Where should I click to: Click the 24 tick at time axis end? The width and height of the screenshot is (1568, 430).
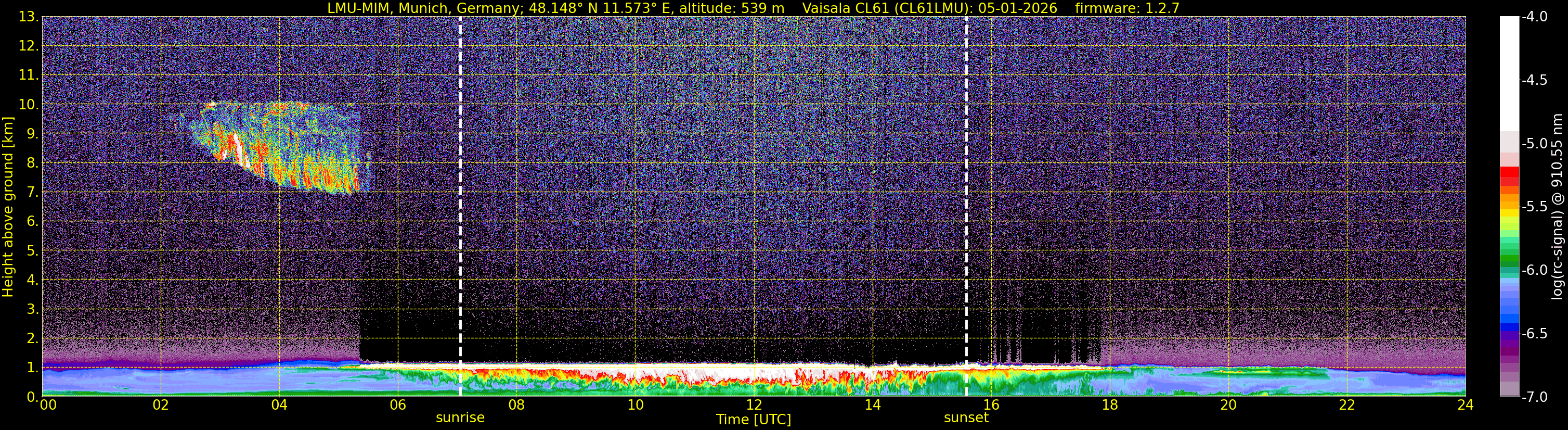click(1465, 405)
